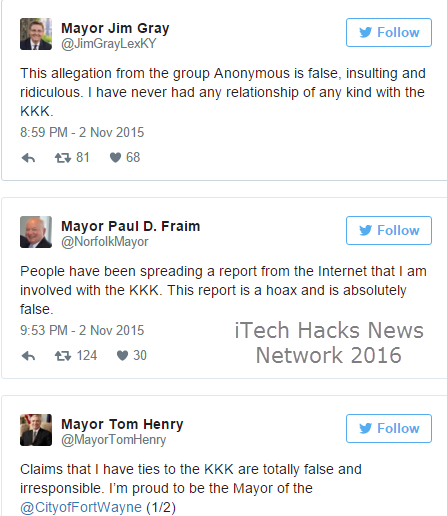The width and height of the screenshot is (447, 516).
Task: Open Tom Henry's profile picture
Action: 36,430
